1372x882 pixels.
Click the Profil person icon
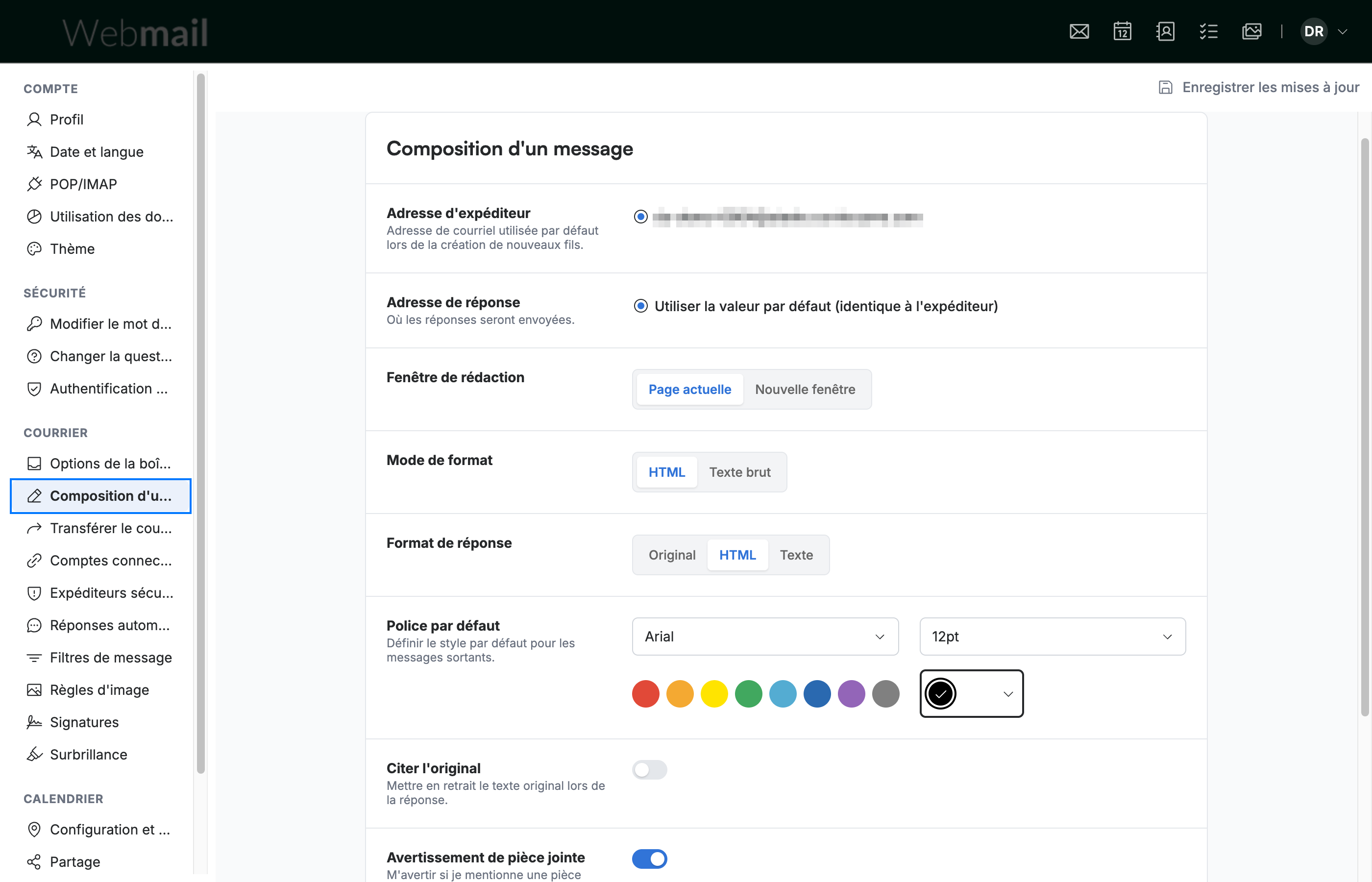pyautogui.click(x=34, y=119)
